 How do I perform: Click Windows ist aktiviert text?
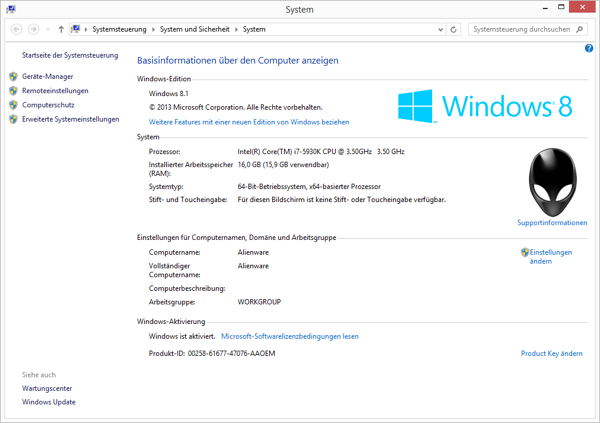(x=182, y=336)
